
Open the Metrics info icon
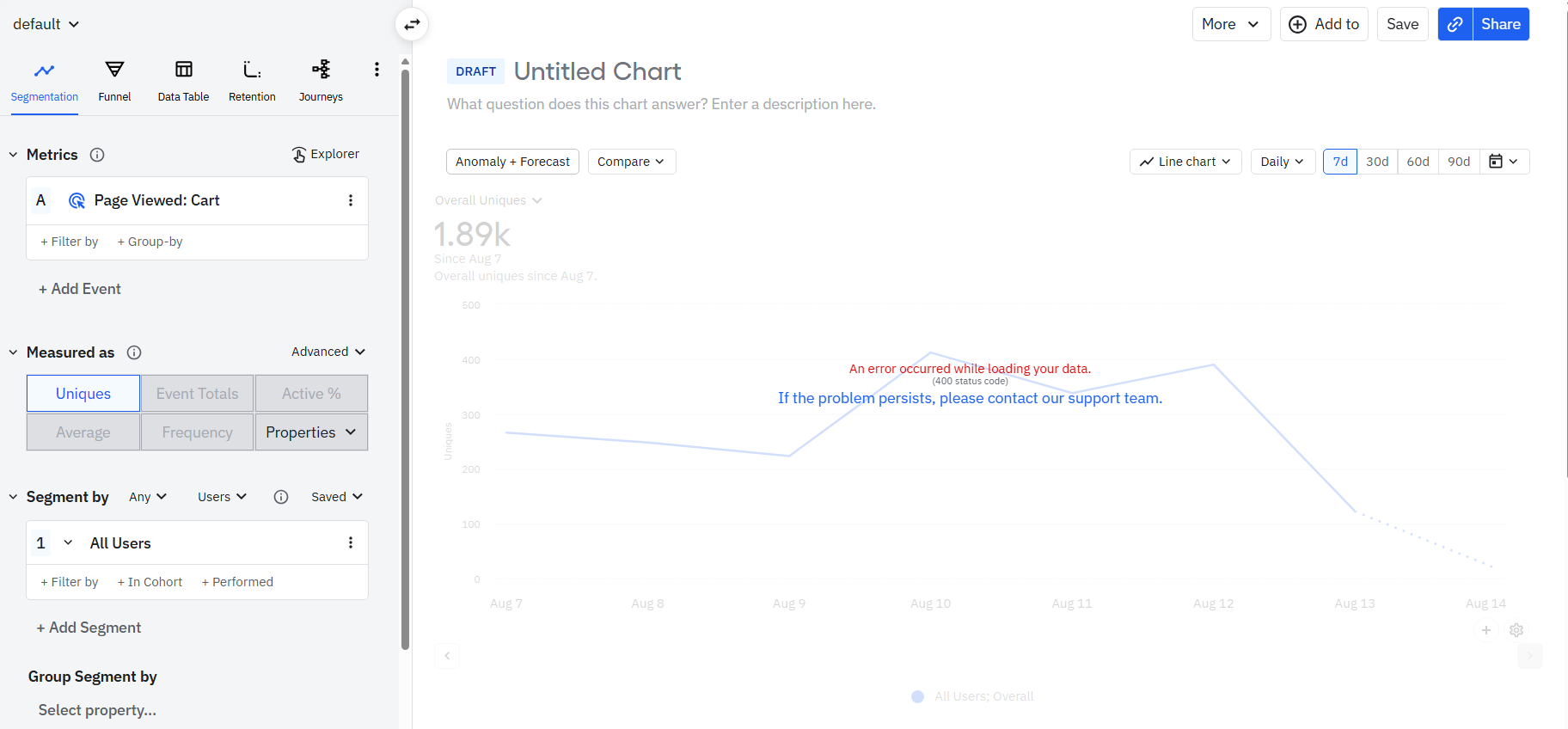[97, 155]
